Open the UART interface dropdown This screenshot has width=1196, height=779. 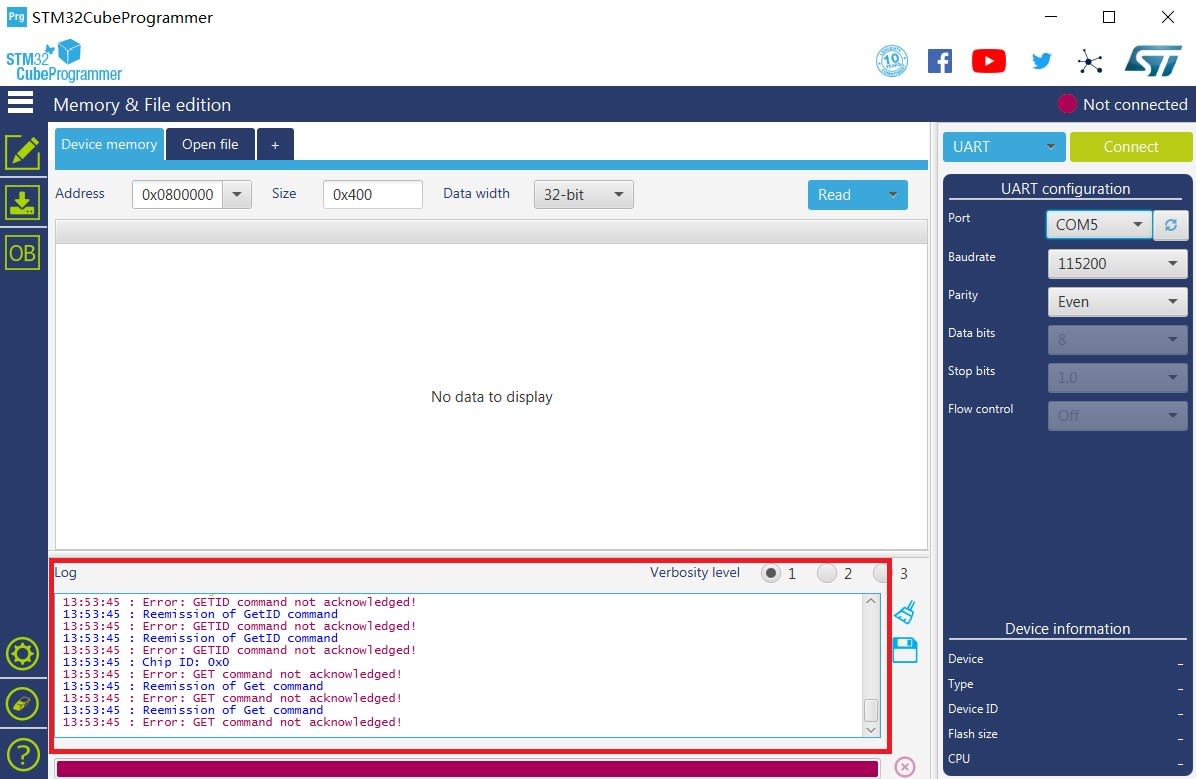pos(1004,146)
